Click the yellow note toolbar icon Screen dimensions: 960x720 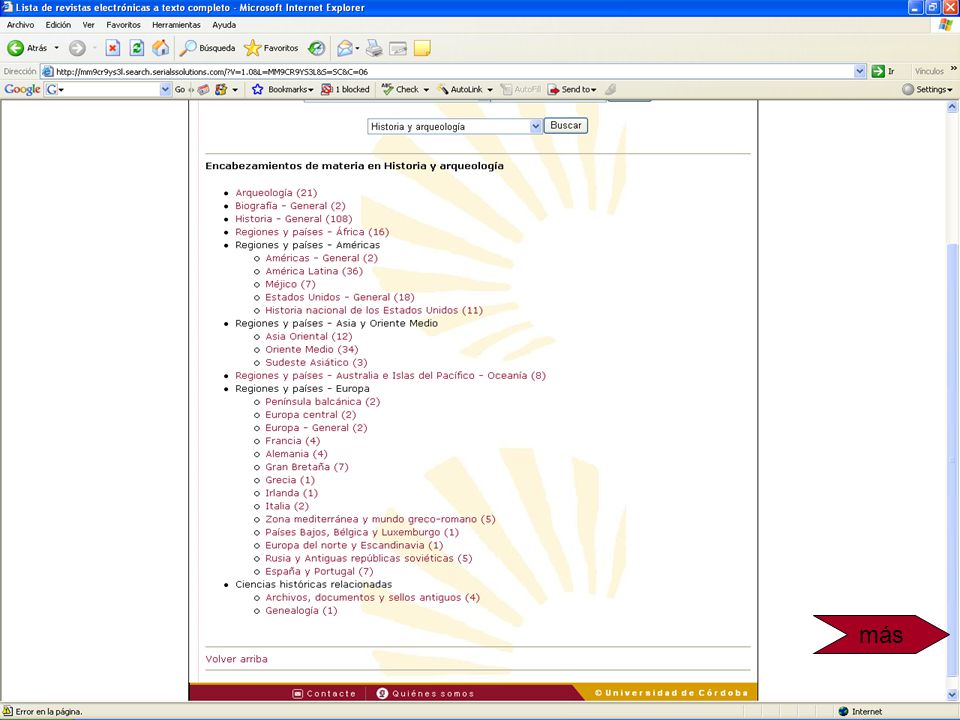pos(422,48)
